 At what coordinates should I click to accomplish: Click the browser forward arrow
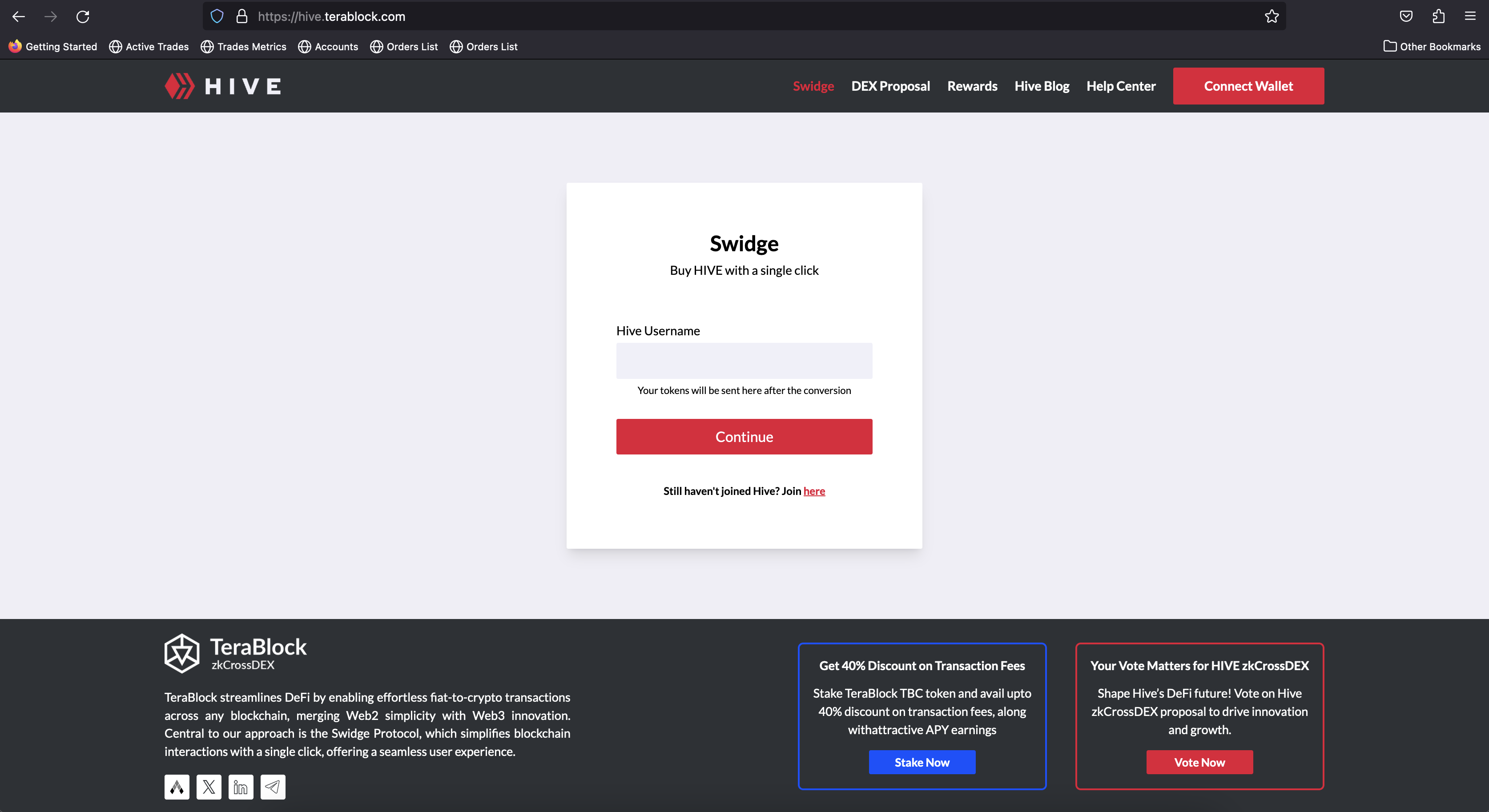pos(51,16)
